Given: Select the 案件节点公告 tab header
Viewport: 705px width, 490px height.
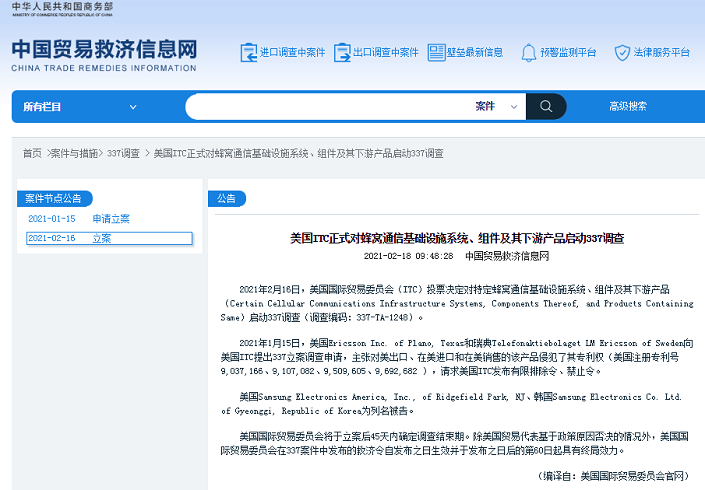Looking at the screenshot, I should tap(54, 199).
